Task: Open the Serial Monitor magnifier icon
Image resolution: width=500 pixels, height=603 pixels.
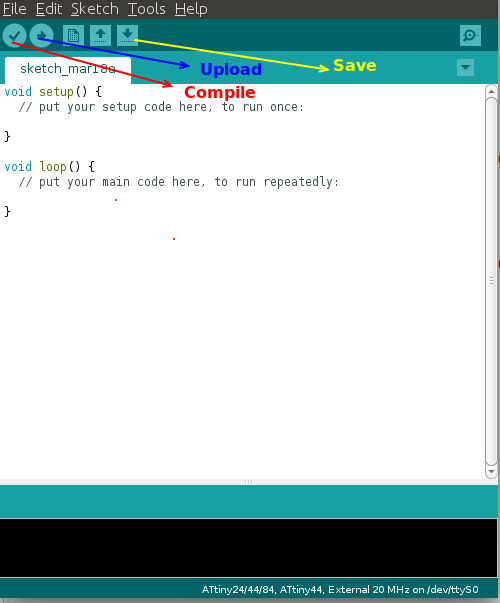Action: (470, 36)
